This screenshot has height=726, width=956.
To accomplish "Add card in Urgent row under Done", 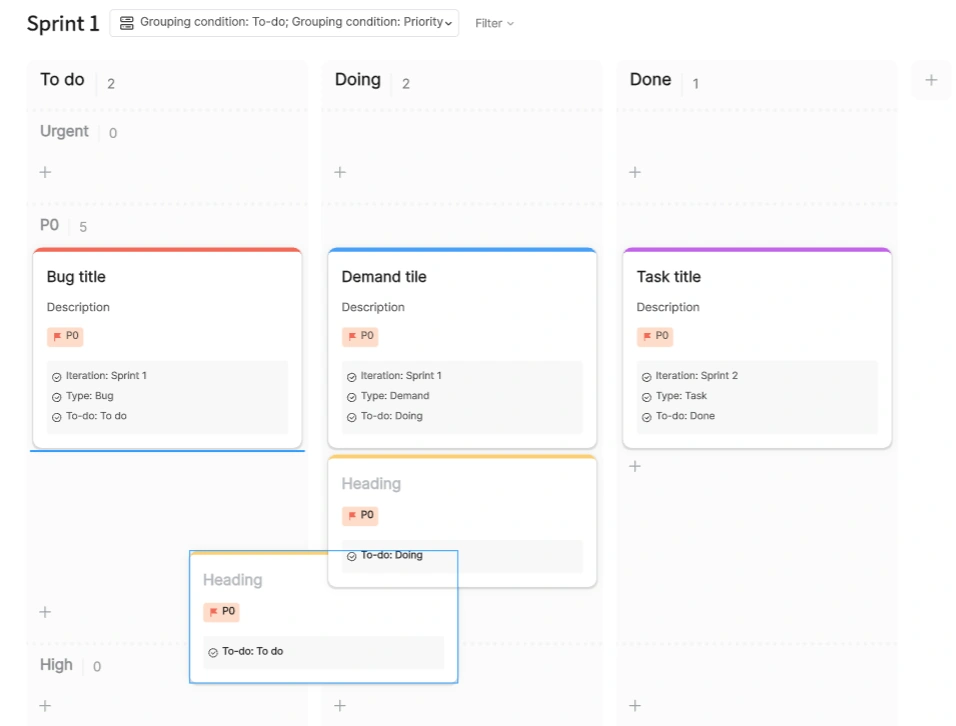I will pos(635,173).
